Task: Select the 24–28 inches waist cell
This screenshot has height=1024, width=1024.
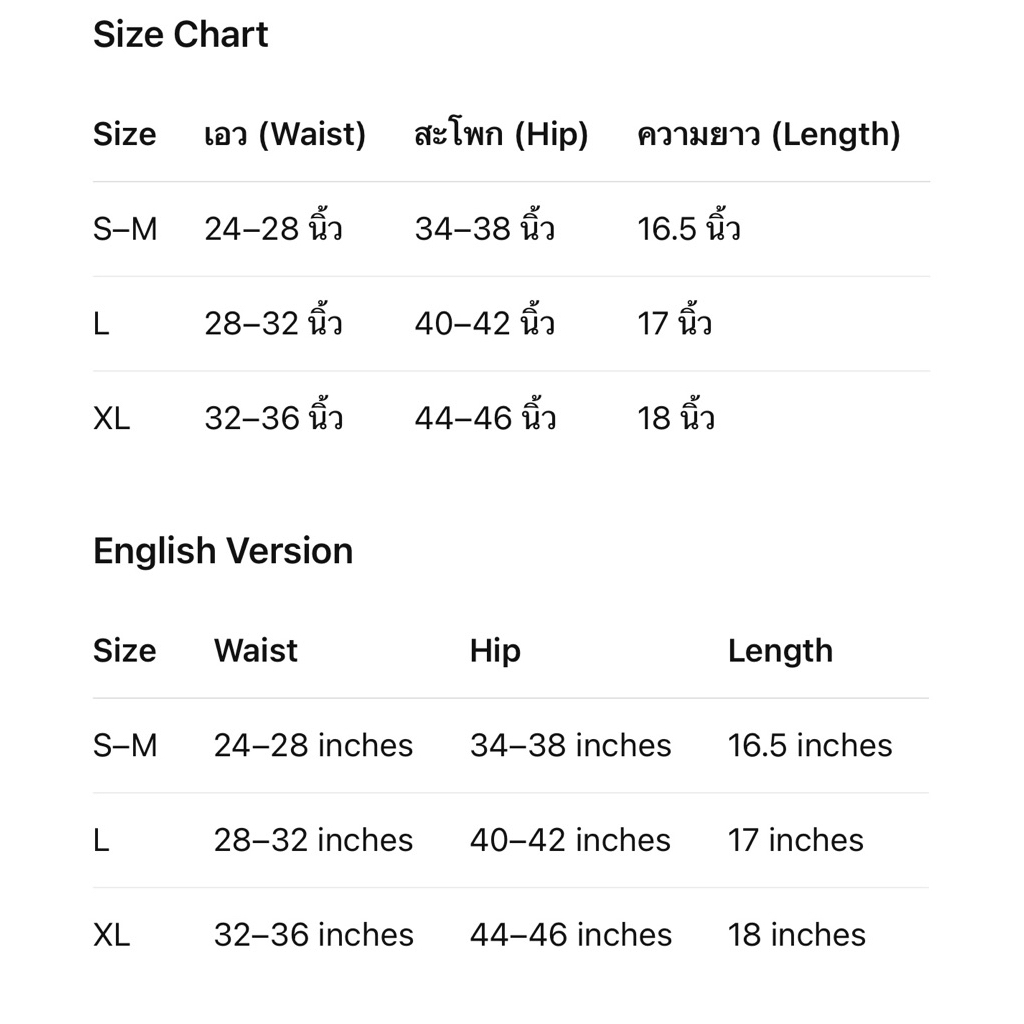Action: [x=313, y=746]
